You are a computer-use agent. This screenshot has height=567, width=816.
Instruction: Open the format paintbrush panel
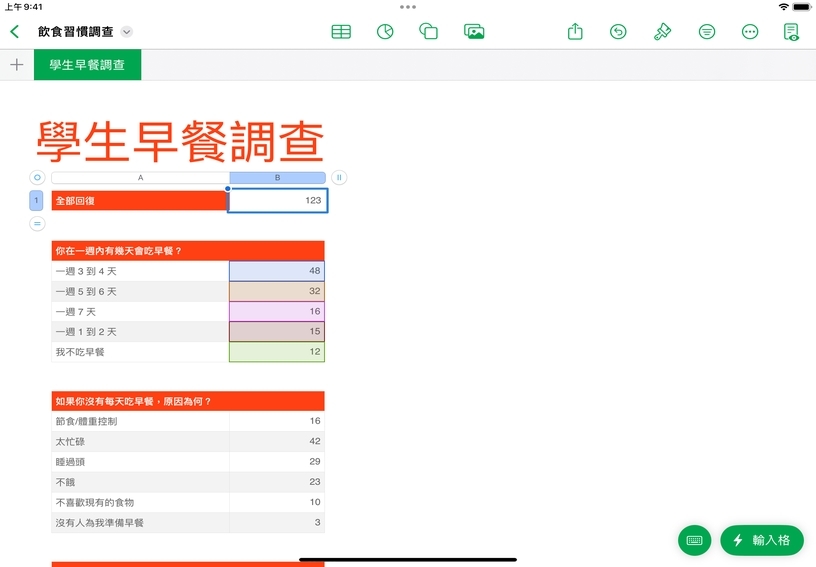pos(662,32)
